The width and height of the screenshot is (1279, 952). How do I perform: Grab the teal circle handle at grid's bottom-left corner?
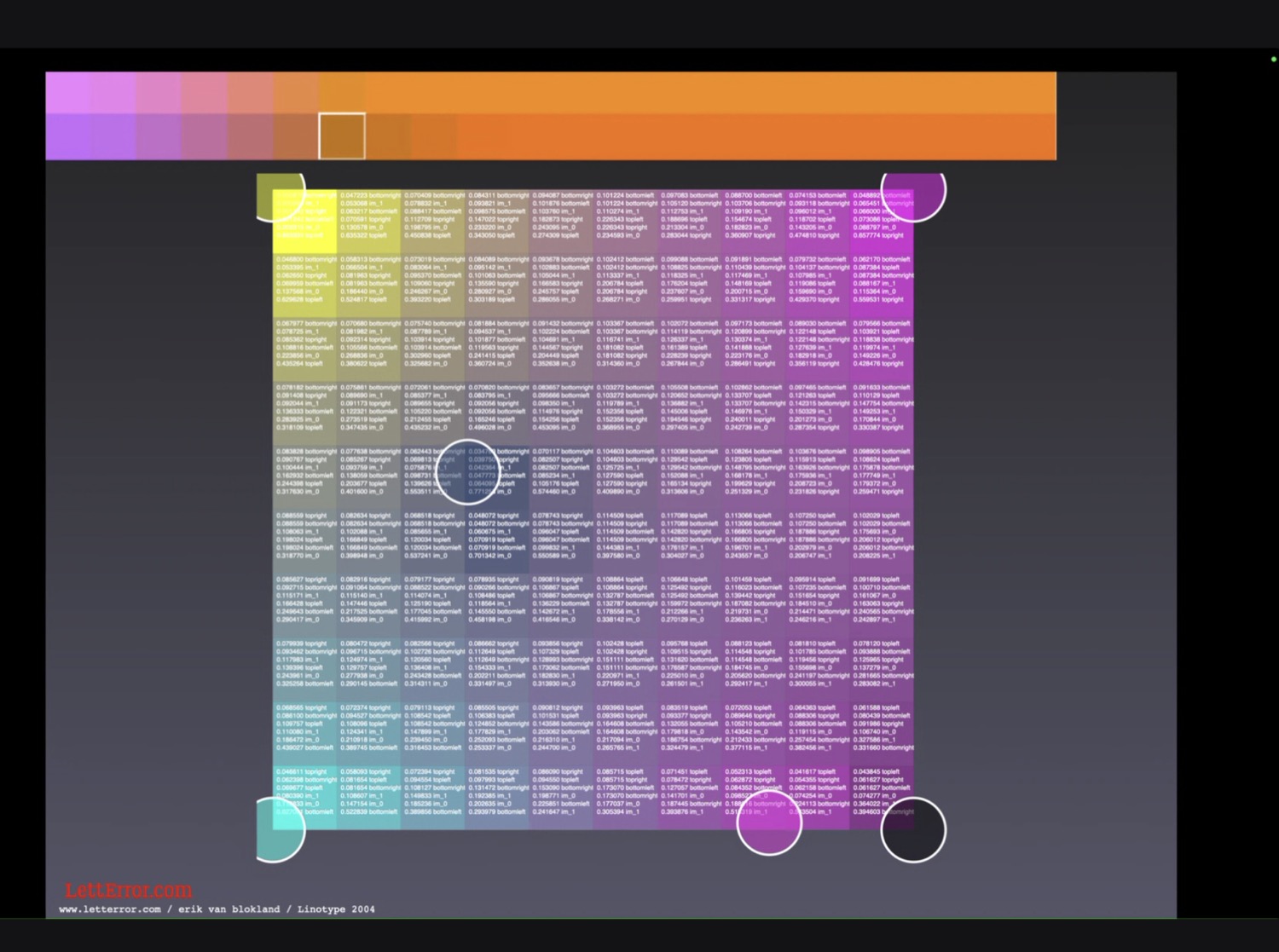(x=280, y=829)
